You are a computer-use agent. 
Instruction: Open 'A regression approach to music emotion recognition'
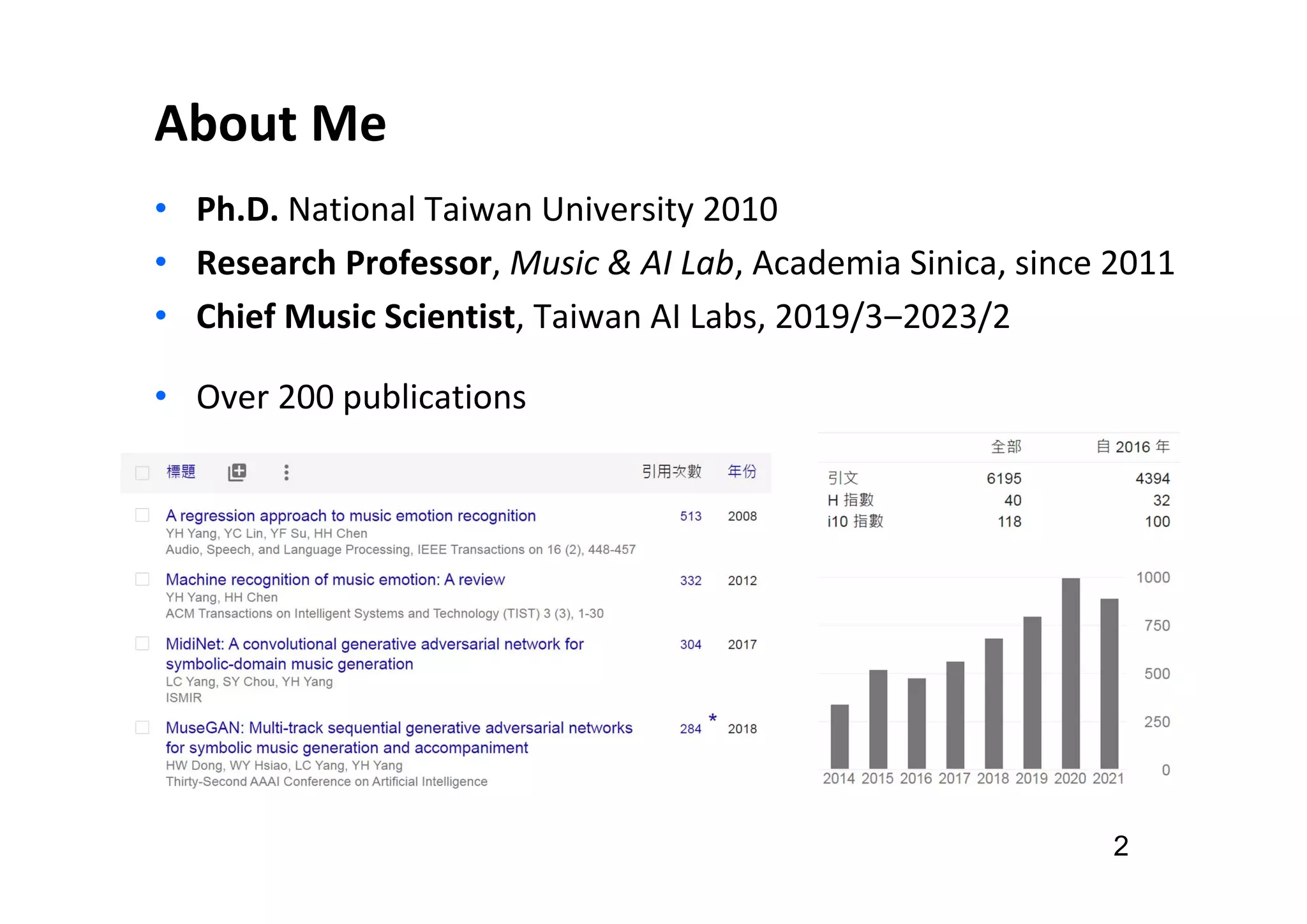350,516
